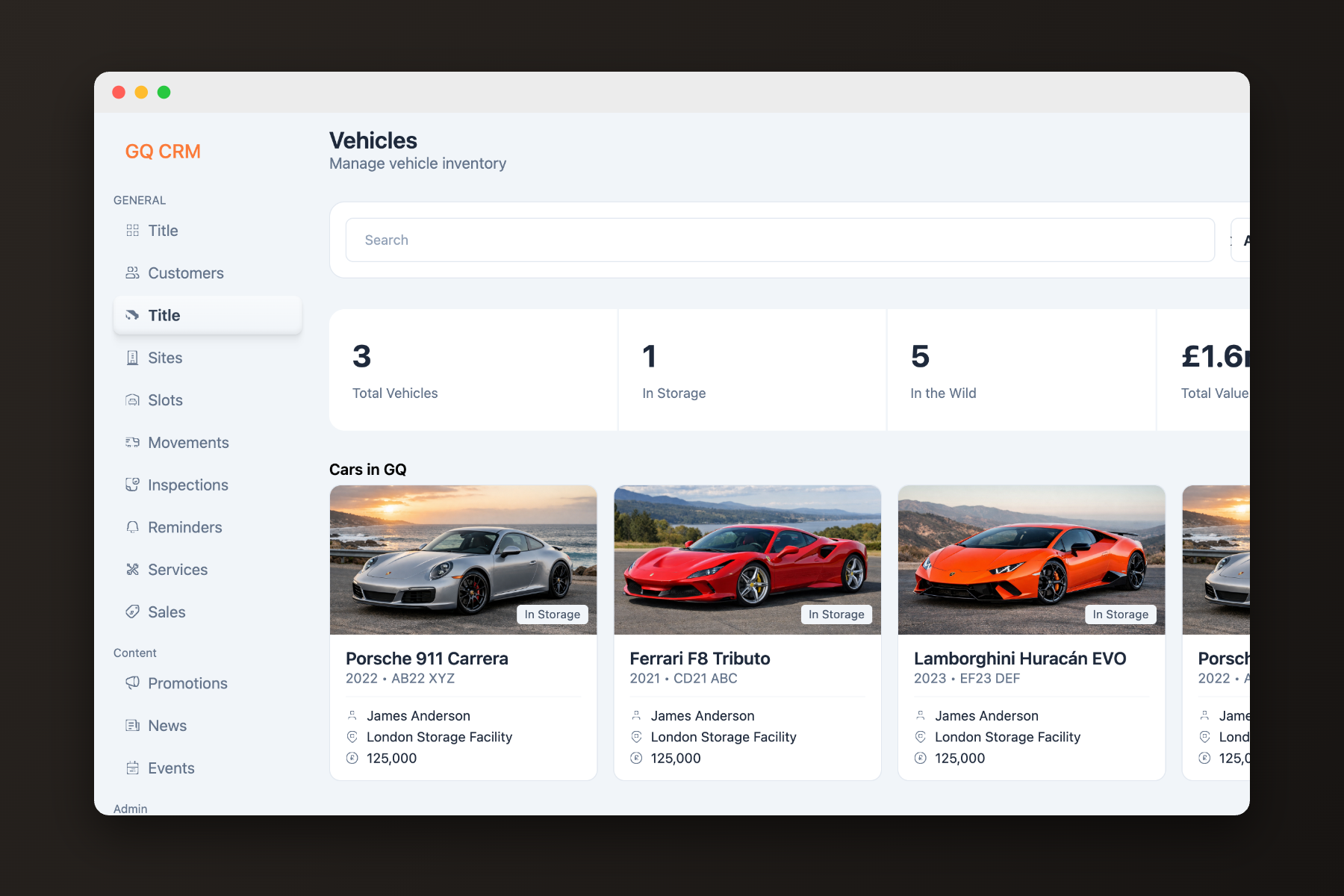This screenshot has width=1344, height=896.
Task: Open the Porsche 911 Carrera title
Action: pos(427,659)
